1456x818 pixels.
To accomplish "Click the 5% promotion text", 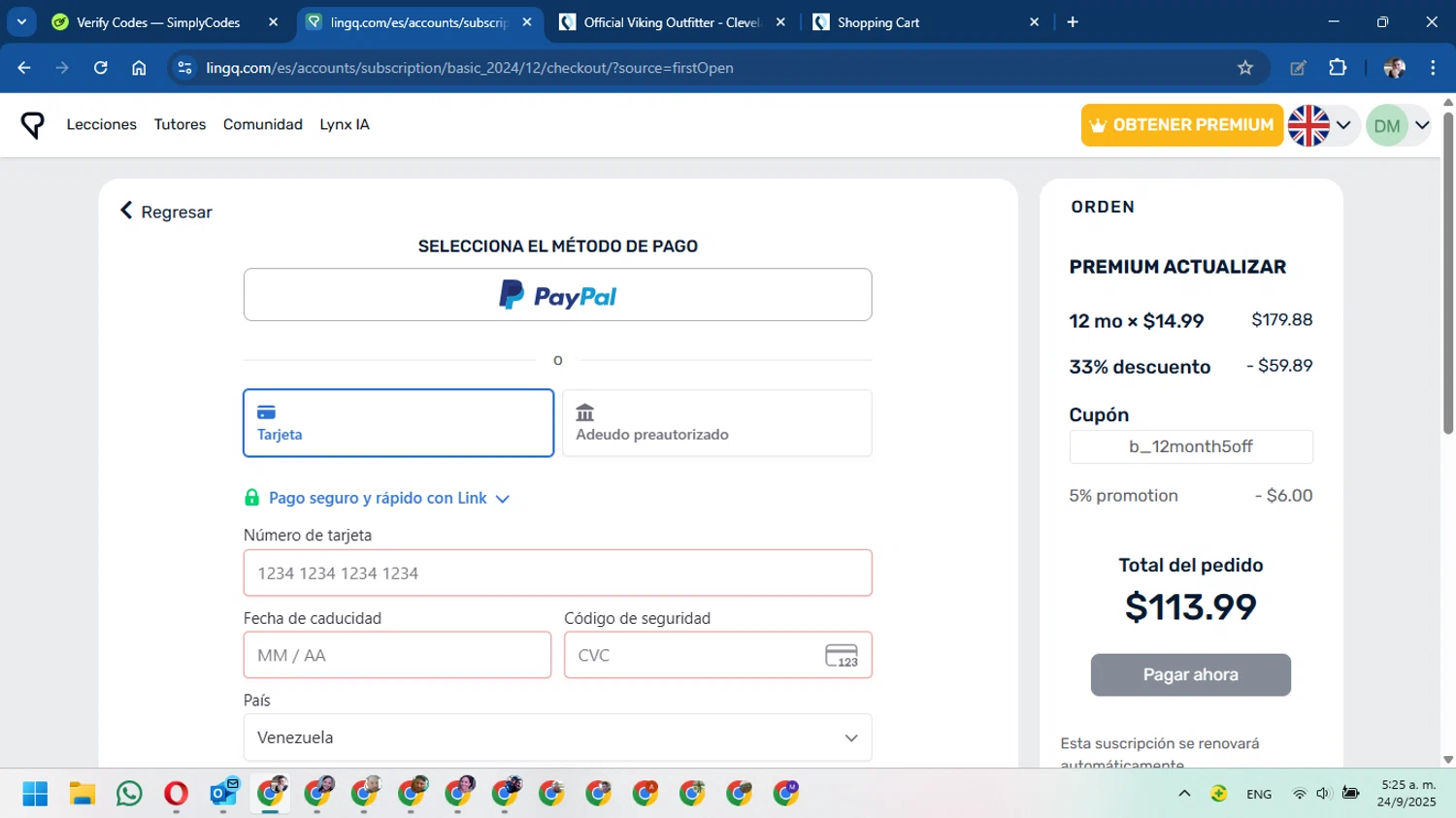I will 1123,495.
